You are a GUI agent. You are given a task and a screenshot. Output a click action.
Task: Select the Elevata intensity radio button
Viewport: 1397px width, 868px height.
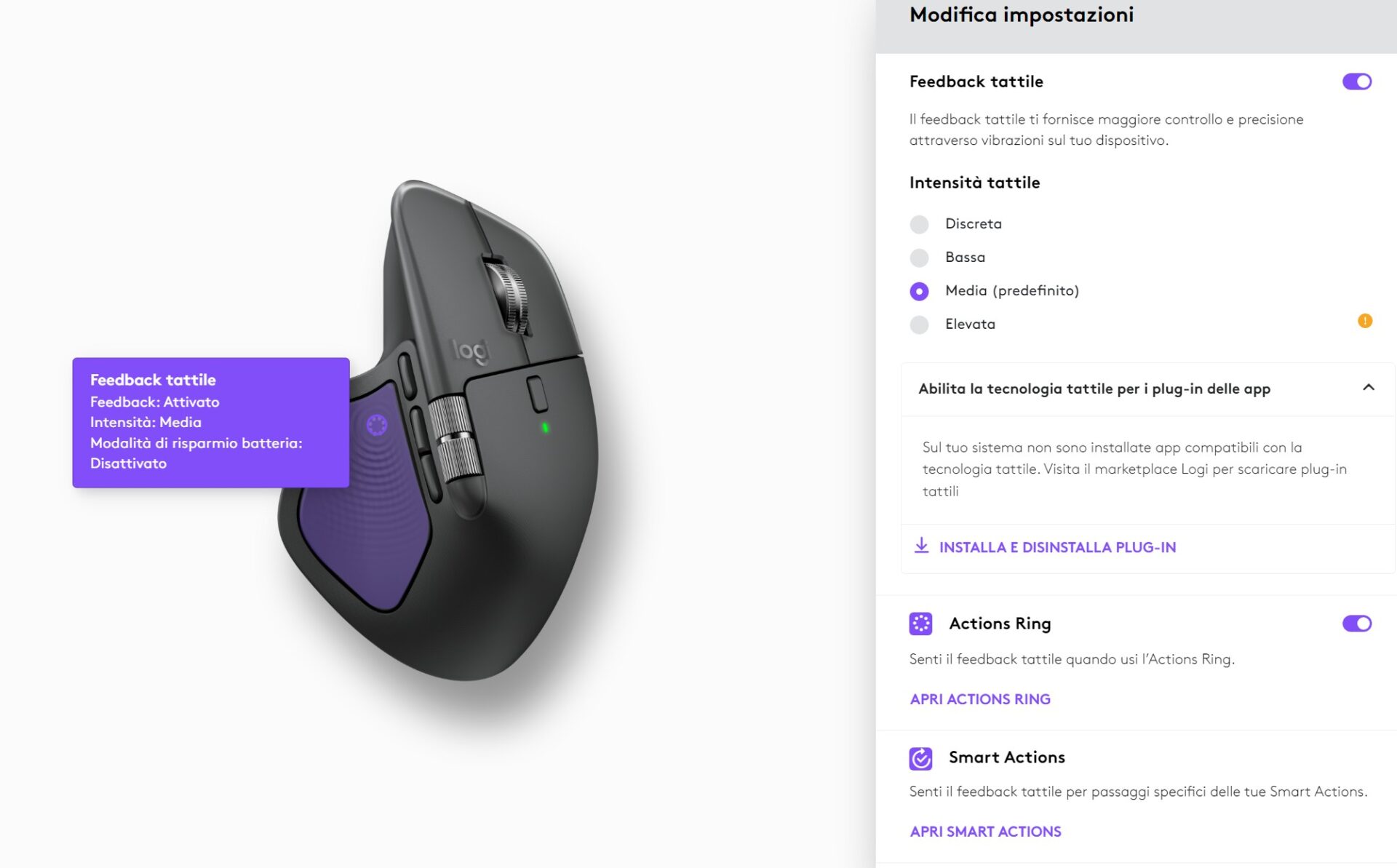[919, 324]
